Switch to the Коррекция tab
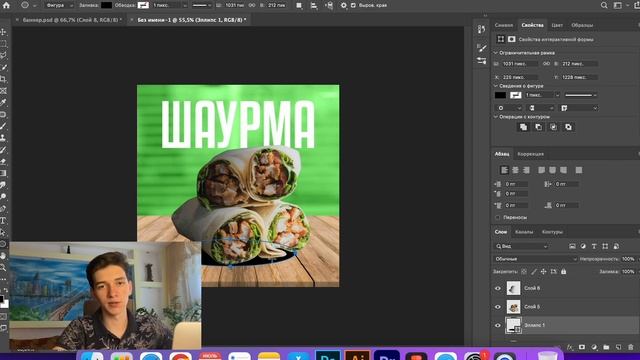The width and height of the screenshot is (640, 360). pos(530,154)
